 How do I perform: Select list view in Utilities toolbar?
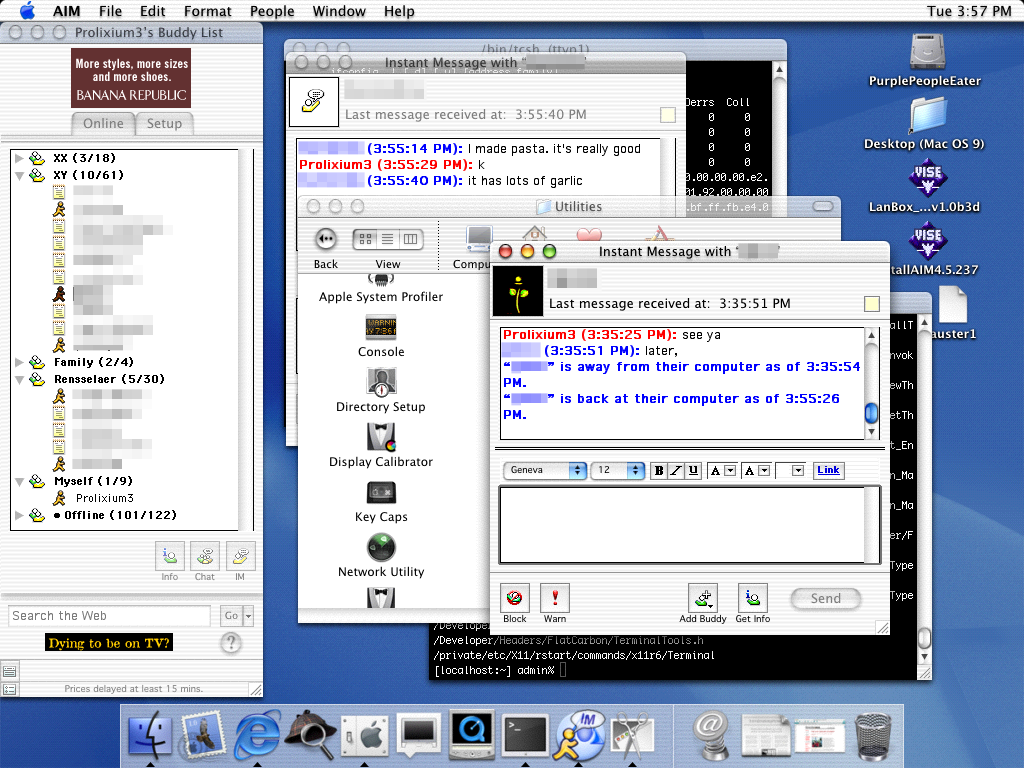pos(388,239)
